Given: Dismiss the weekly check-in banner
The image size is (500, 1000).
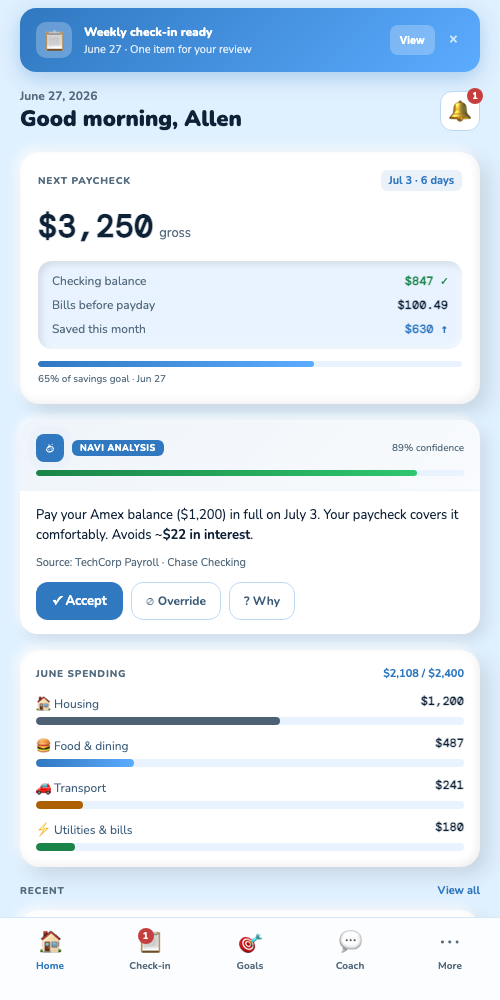Looking at the screenshot, I should [x=453, y=40].
